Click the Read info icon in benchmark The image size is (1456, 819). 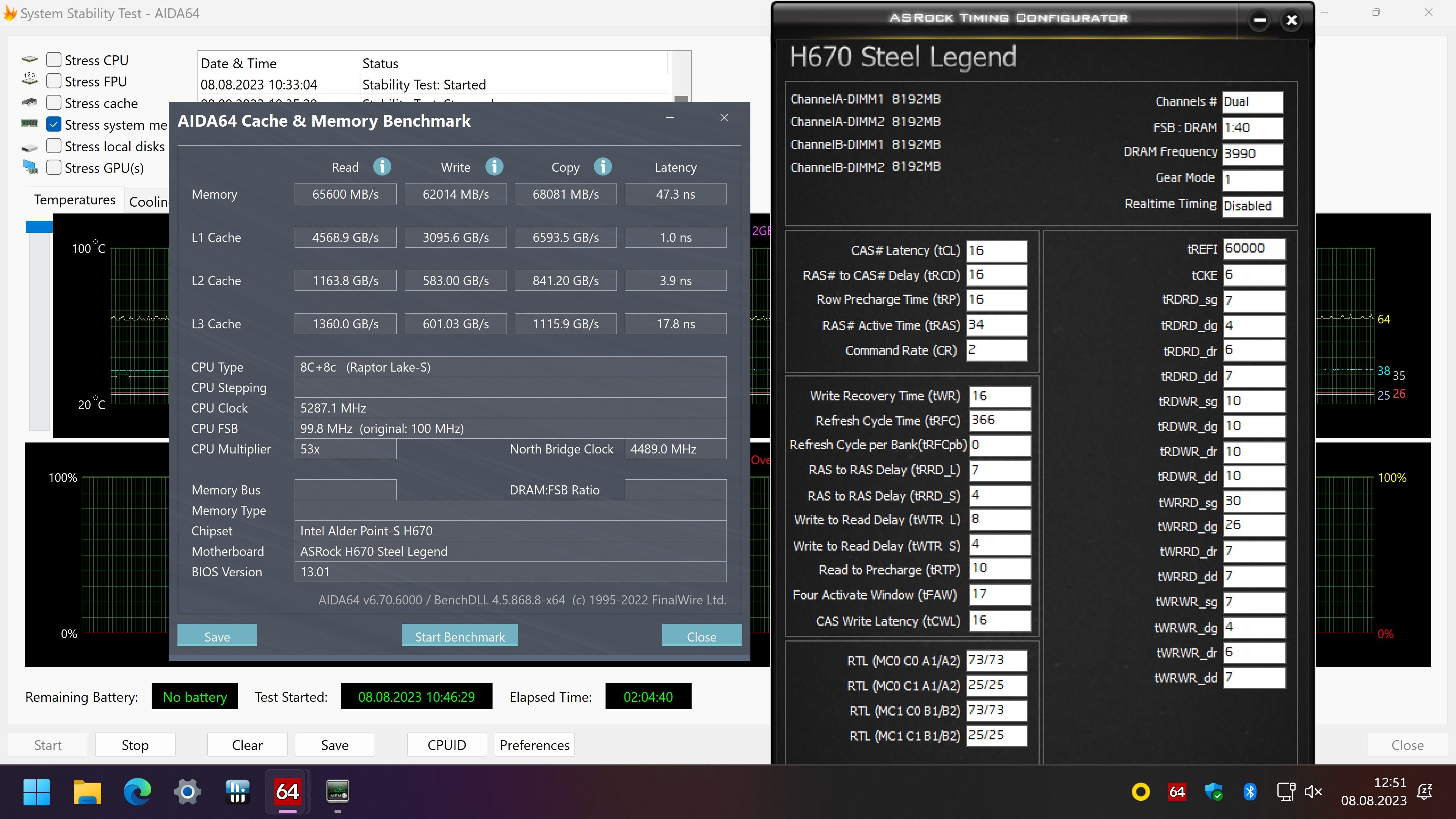tap(382, 167)
